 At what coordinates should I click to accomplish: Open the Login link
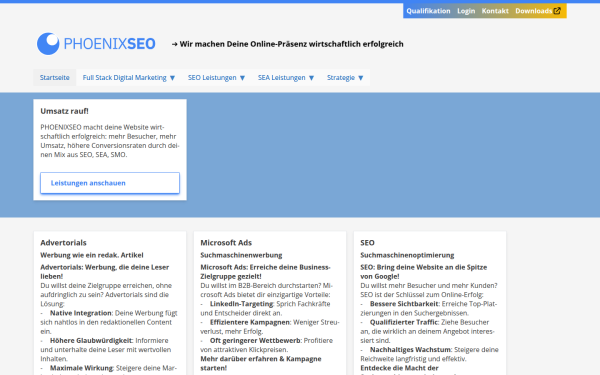pos(466,11)
